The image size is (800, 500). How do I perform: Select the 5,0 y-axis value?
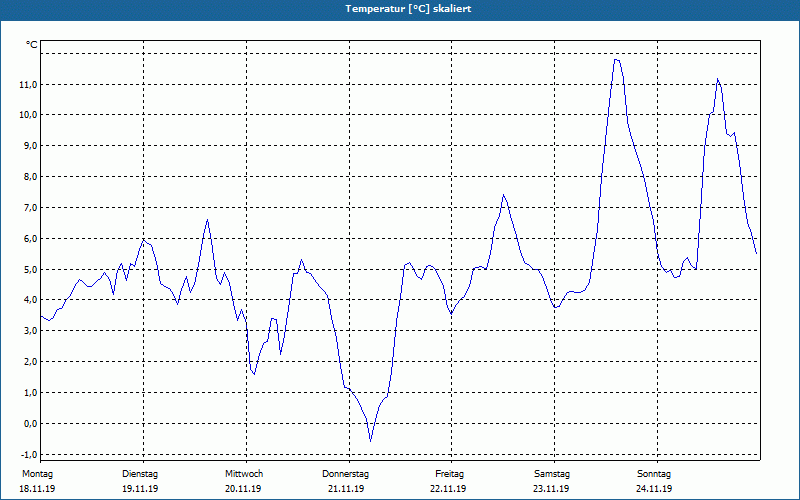(x=31, y=269)
